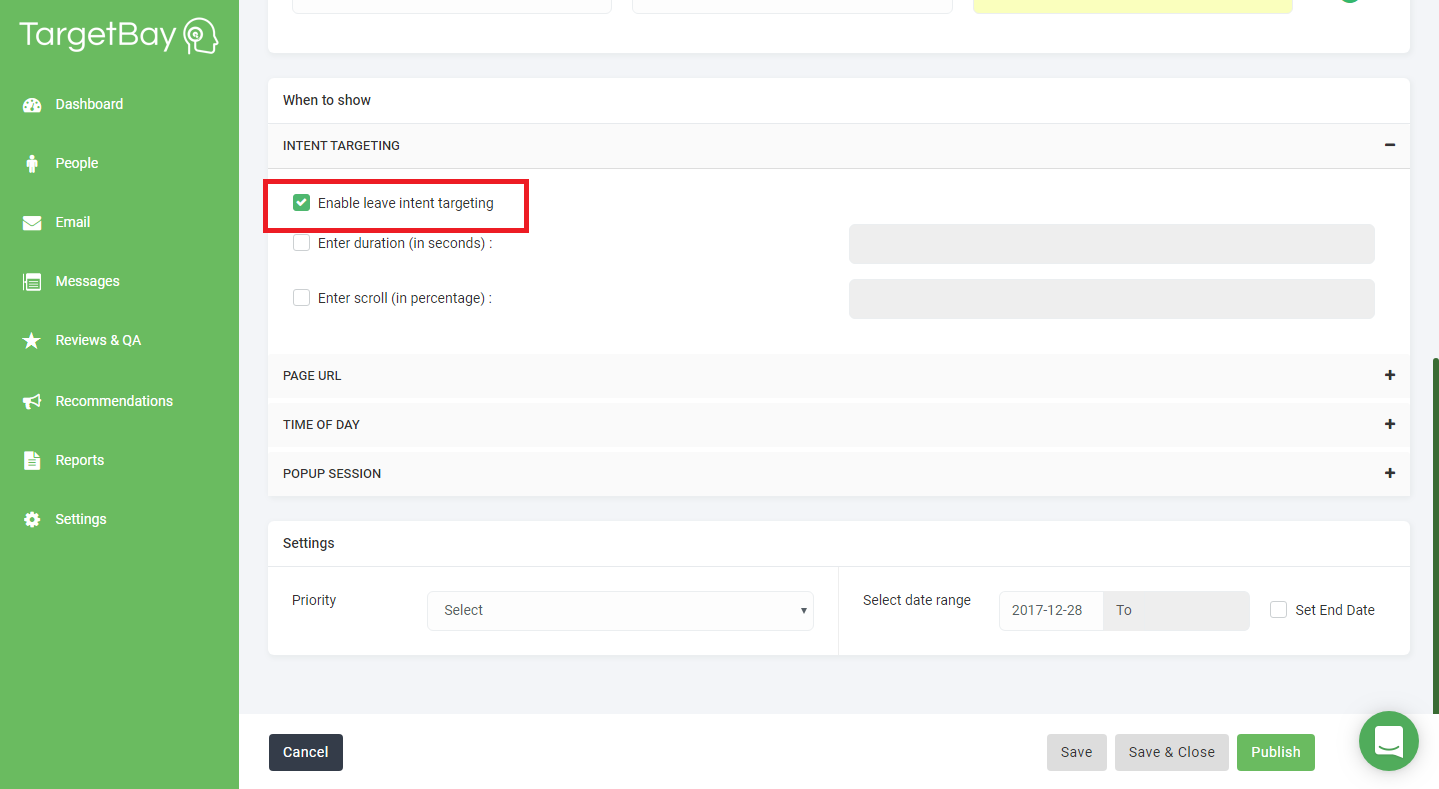Screen dimensions: 1439x789
Task: Click the start date 2017-12-28 field
Action: click(1051, 610)
